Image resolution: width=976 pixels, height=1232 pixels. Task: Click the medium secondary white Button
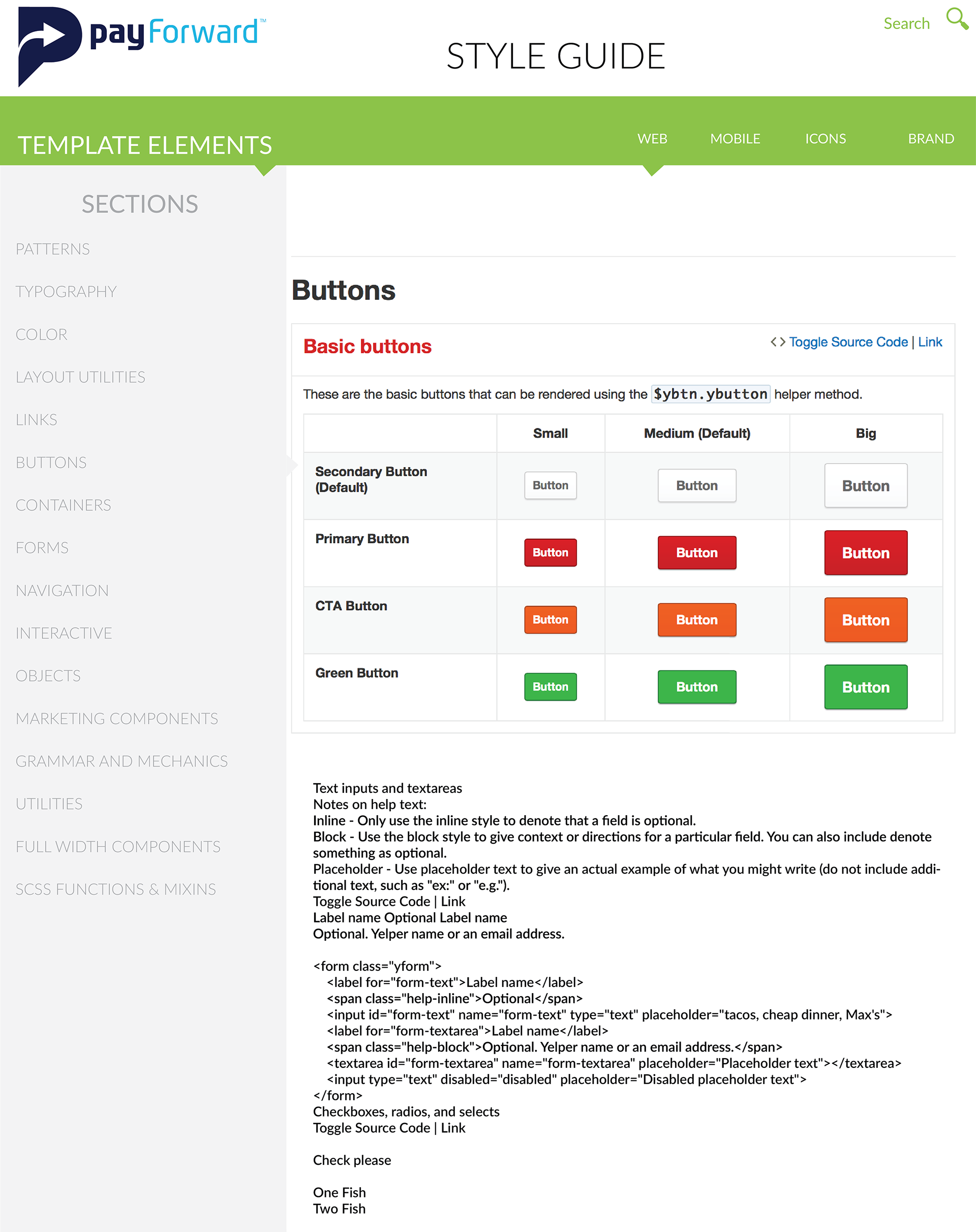[x=696, y=485]
